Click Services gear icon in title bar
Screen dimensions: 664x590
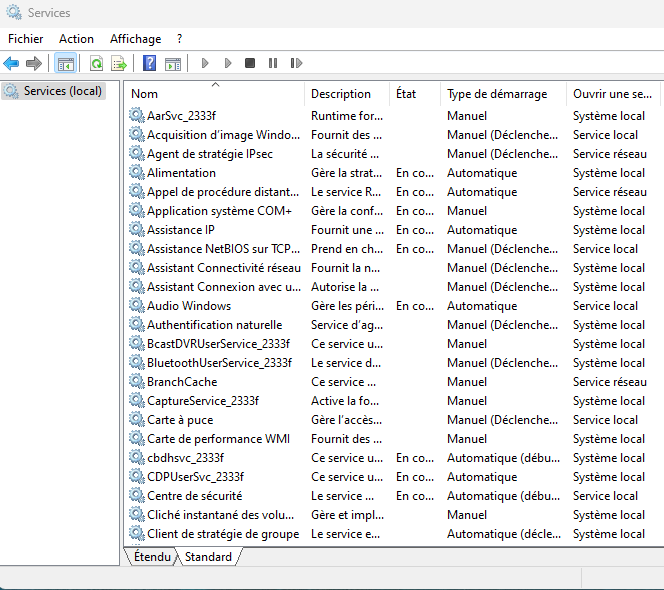coord(14,12)
